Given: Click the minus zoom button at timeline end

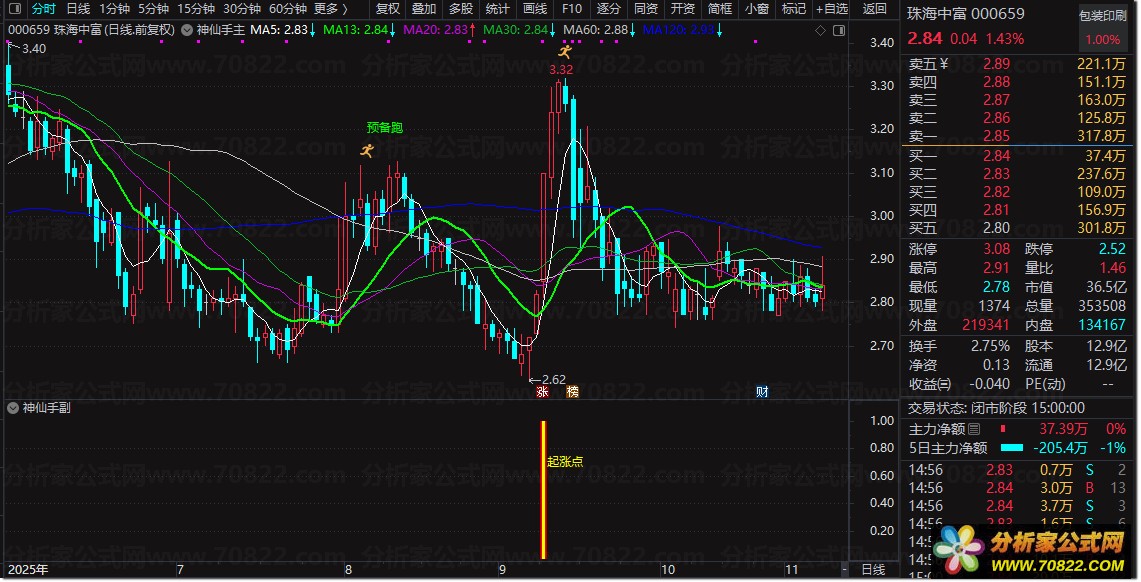Looking at the screenshot, I should click(844, 570).
